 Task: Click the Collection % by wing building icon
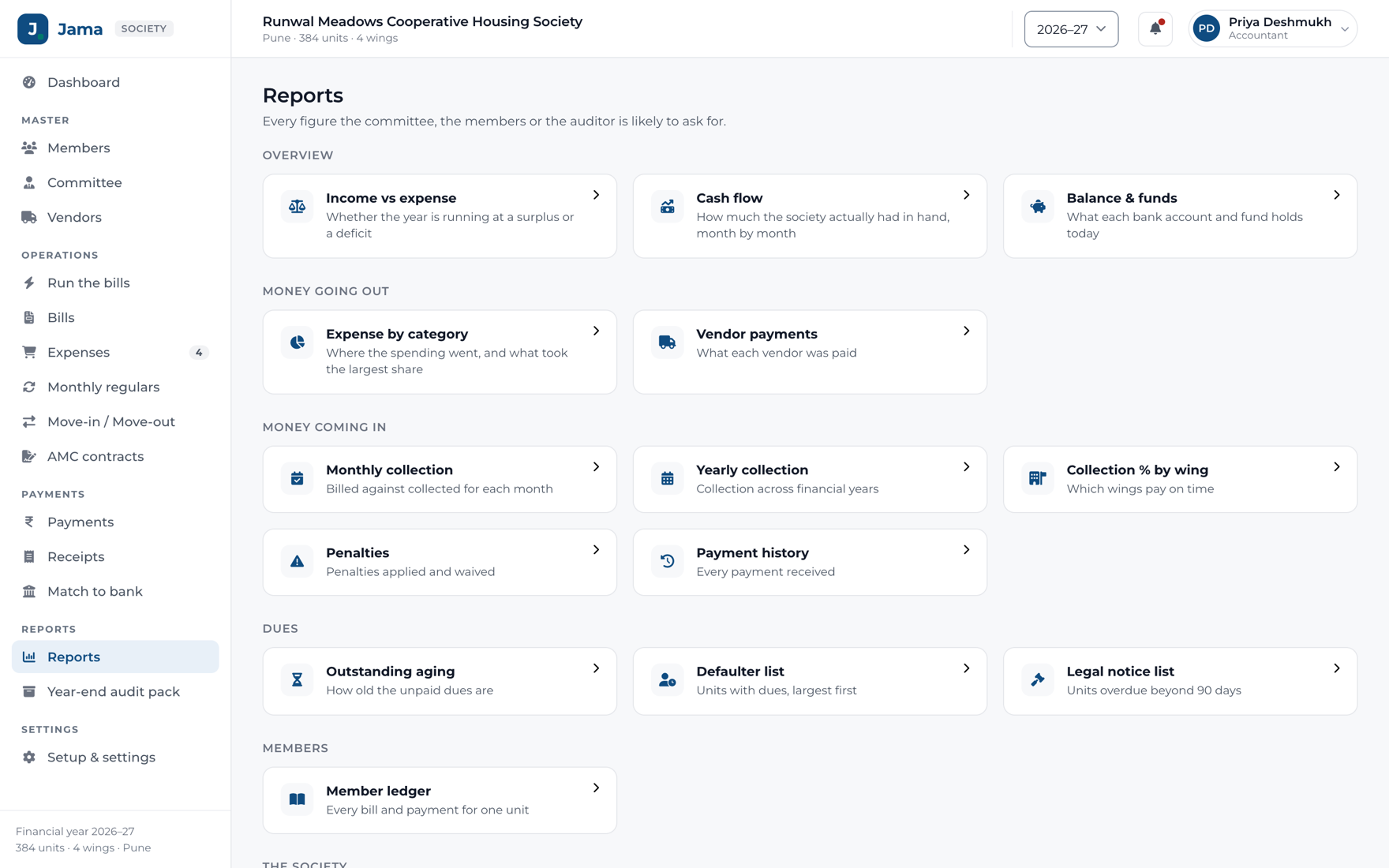click(1038, 478)
